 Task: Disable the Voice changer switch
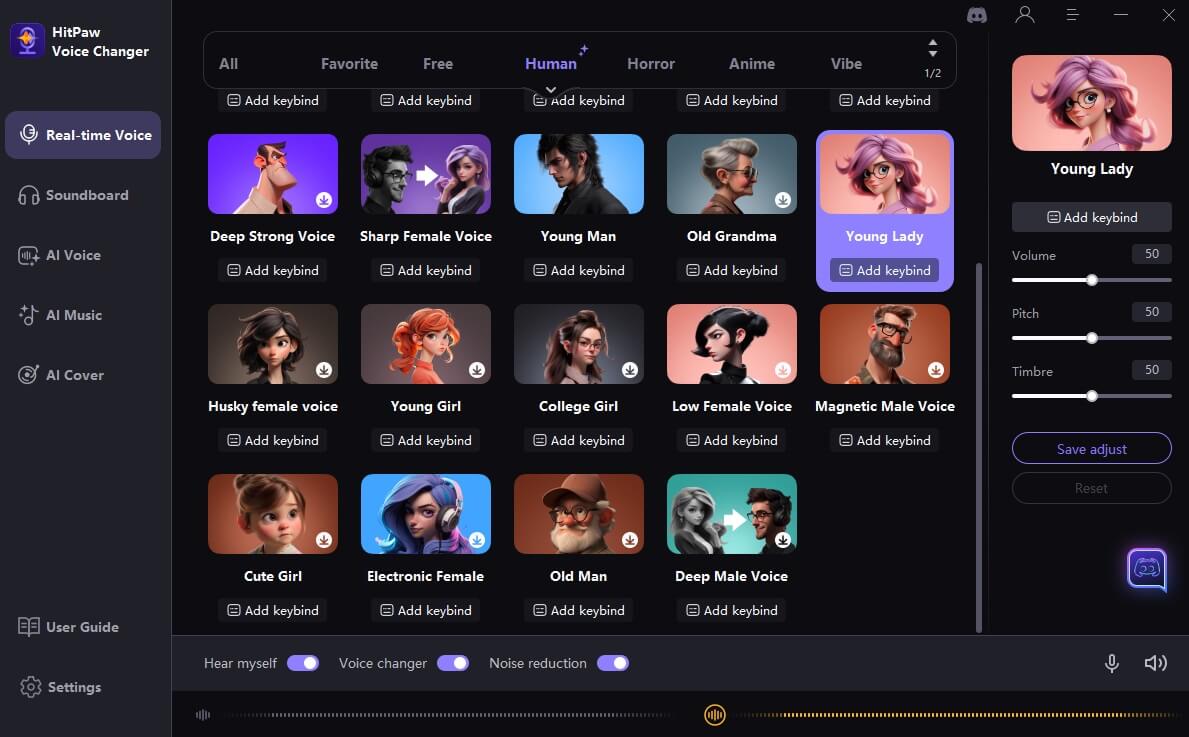(x=452, y=663)
